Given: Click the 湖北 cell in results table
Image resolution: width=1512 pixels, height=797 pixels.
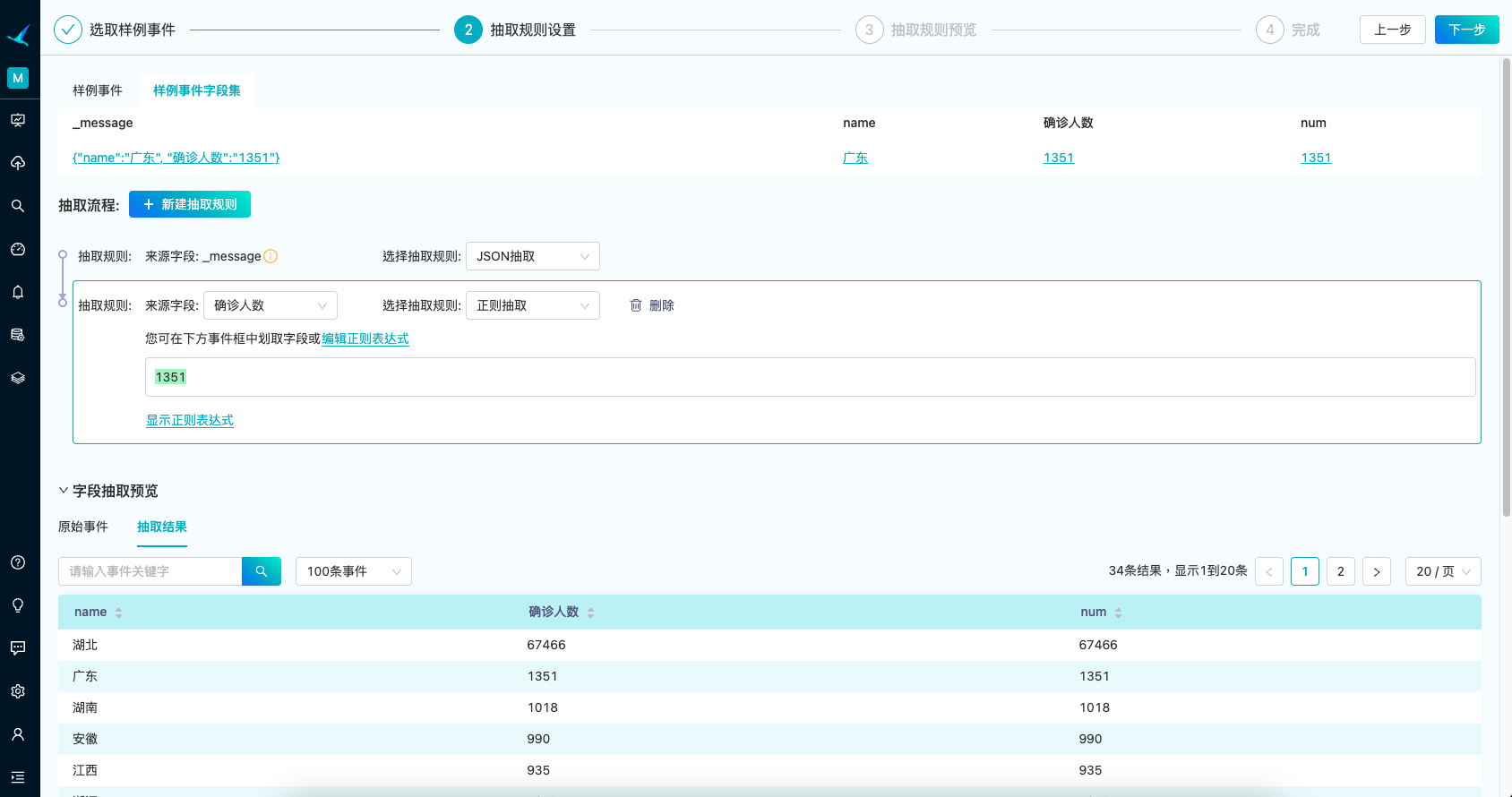Looking at the screenshot, I should click(x=85, y=645).
